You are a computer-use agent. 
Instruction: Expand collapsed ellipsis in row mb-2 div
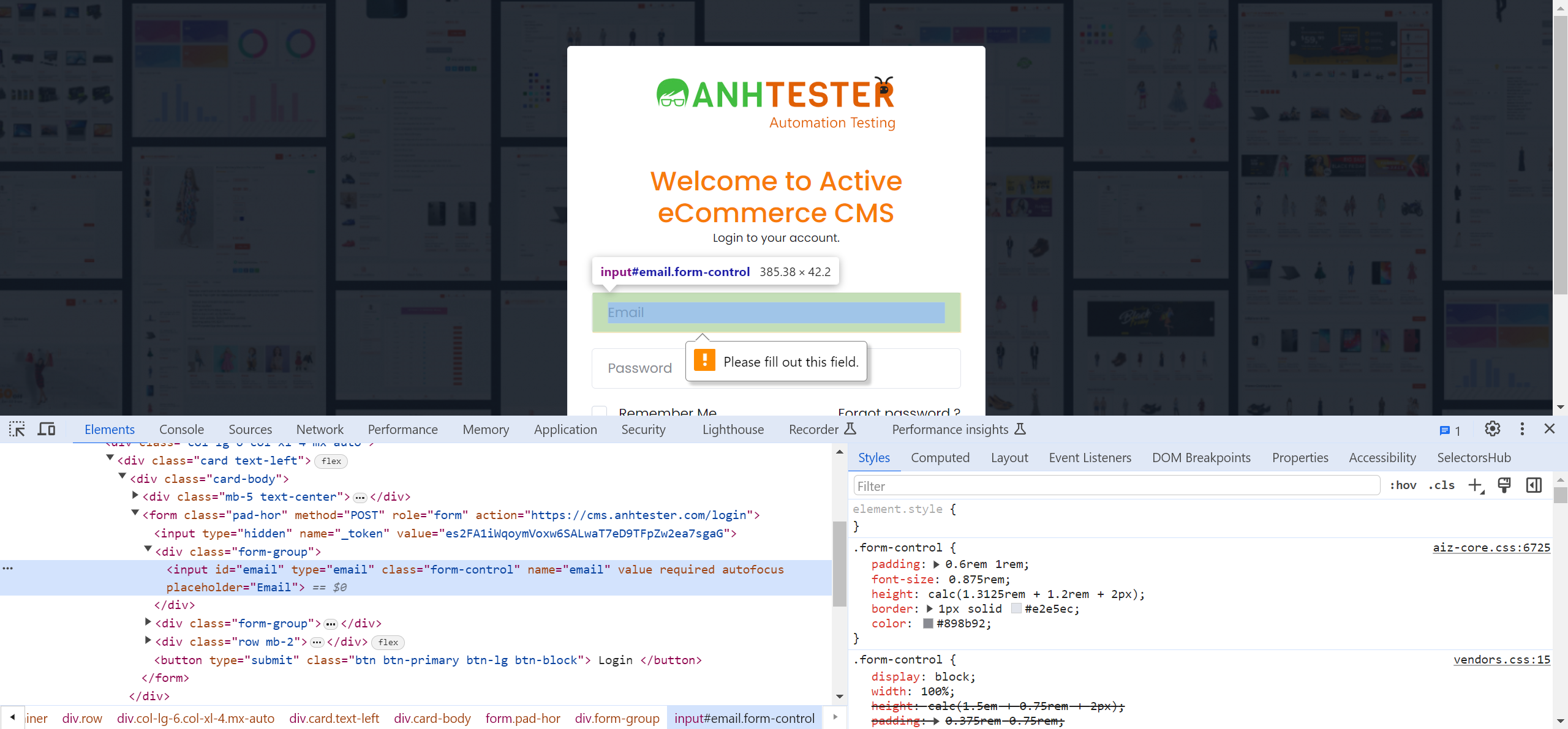click(x=317, y=643)
